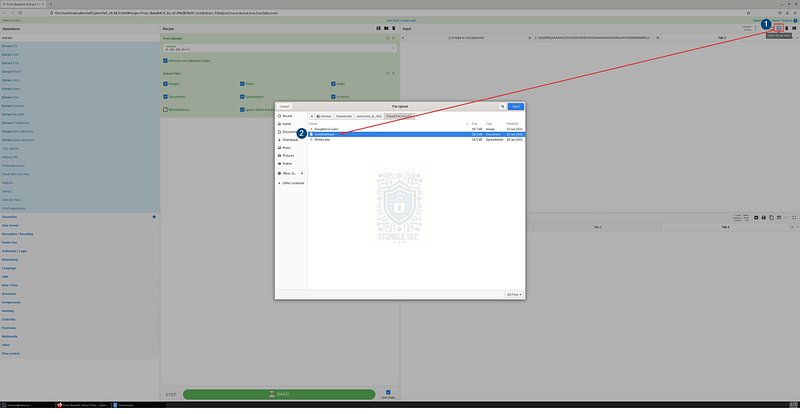Expand the Encryption / Encoding category
800x414 pixels.
point(80,234)
